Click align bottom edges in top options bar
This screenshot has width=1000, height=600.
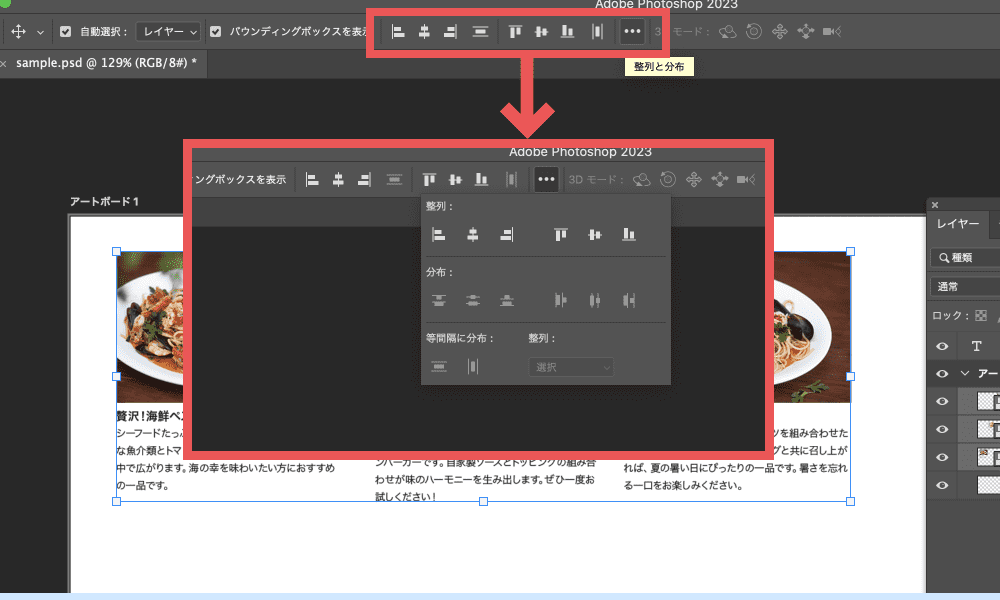567,31
